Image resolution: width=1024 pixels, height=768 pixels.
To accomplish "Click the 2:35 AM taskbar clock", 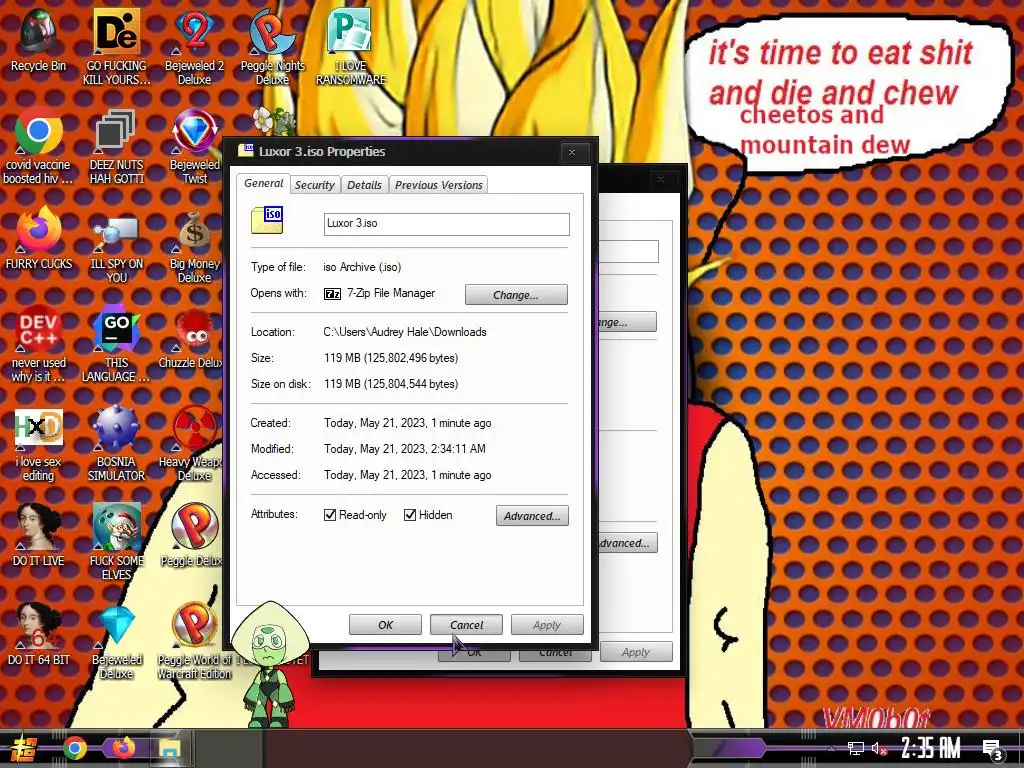I will (931, 748).
